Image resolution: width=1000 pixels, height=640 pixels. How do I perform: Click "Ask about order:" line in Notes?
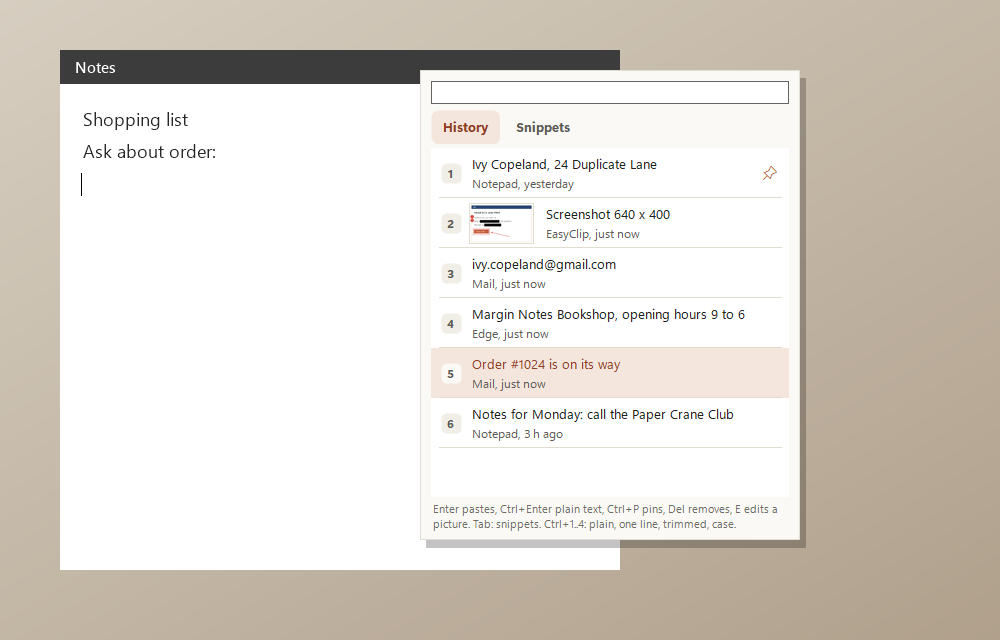click(149, 152)
